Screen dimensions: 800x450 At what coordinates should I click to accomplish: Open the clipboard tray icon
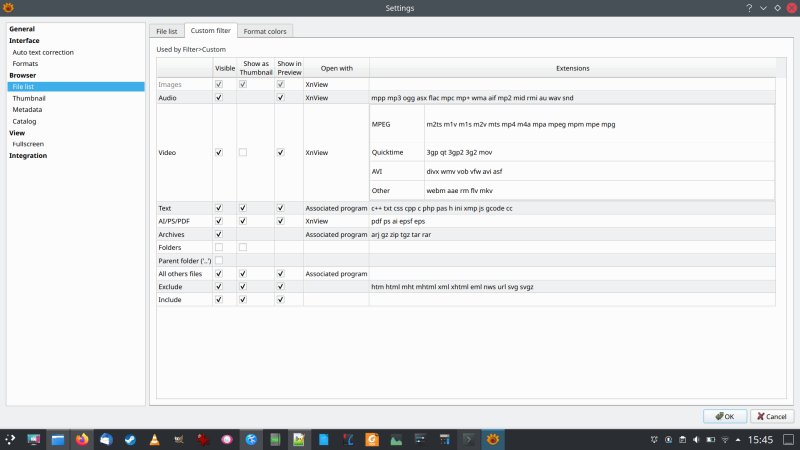tap(683, 439)
